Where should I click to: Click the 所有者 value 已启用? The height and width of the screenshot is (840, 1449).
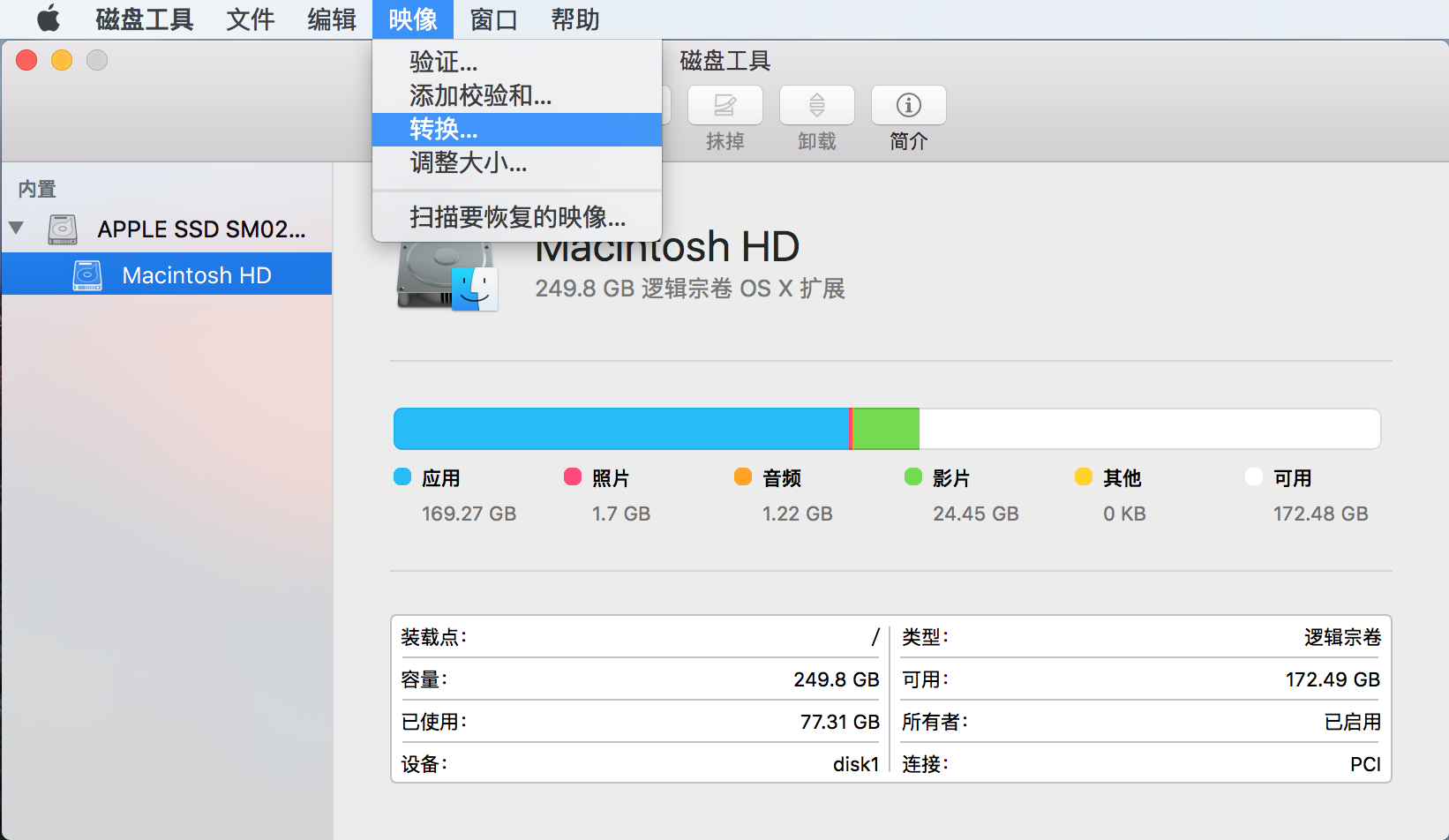pyautogui.click(x=1353, y=722)
